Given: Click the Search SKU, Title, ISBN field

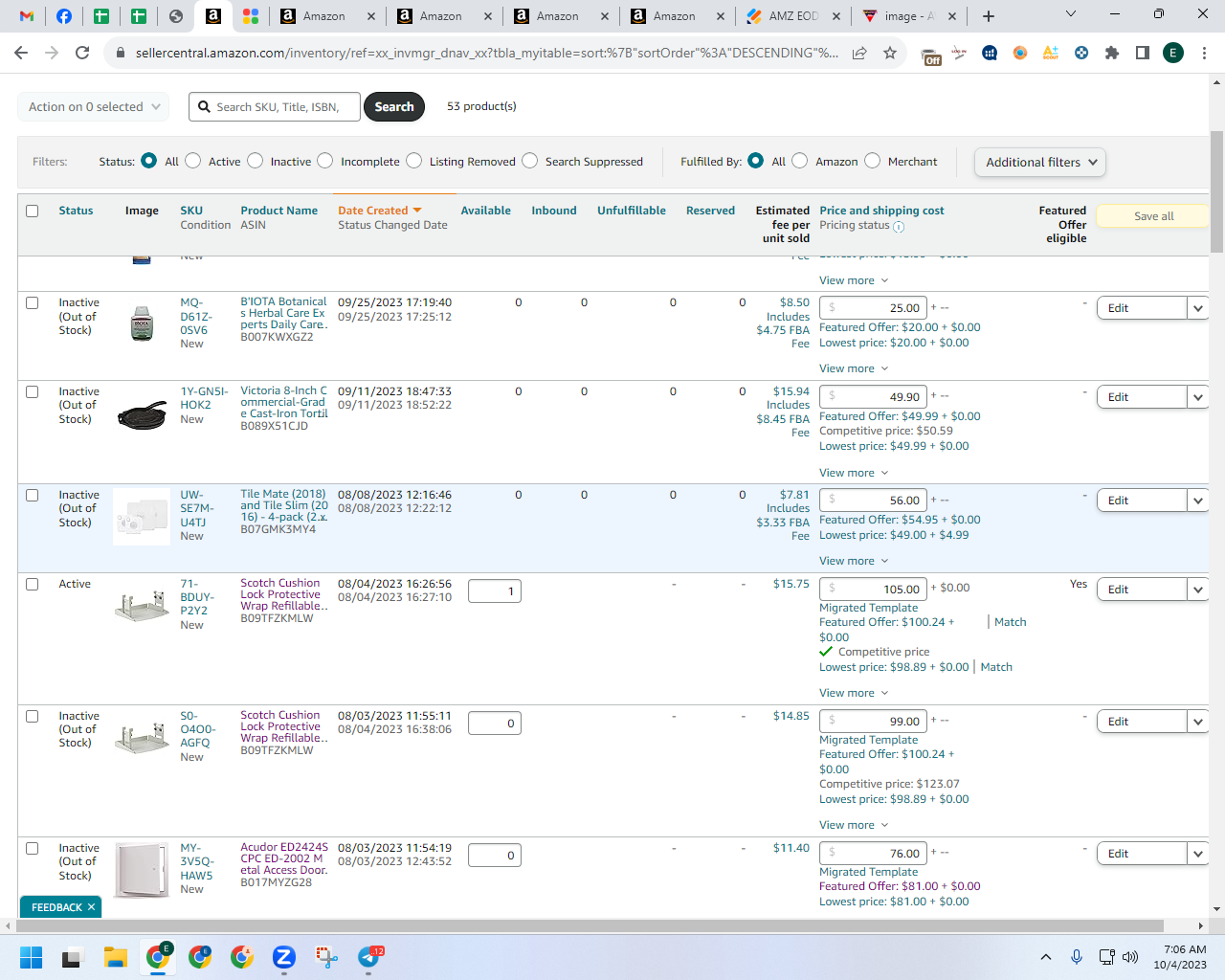Looking at the screenshot, I should point(275,107).
